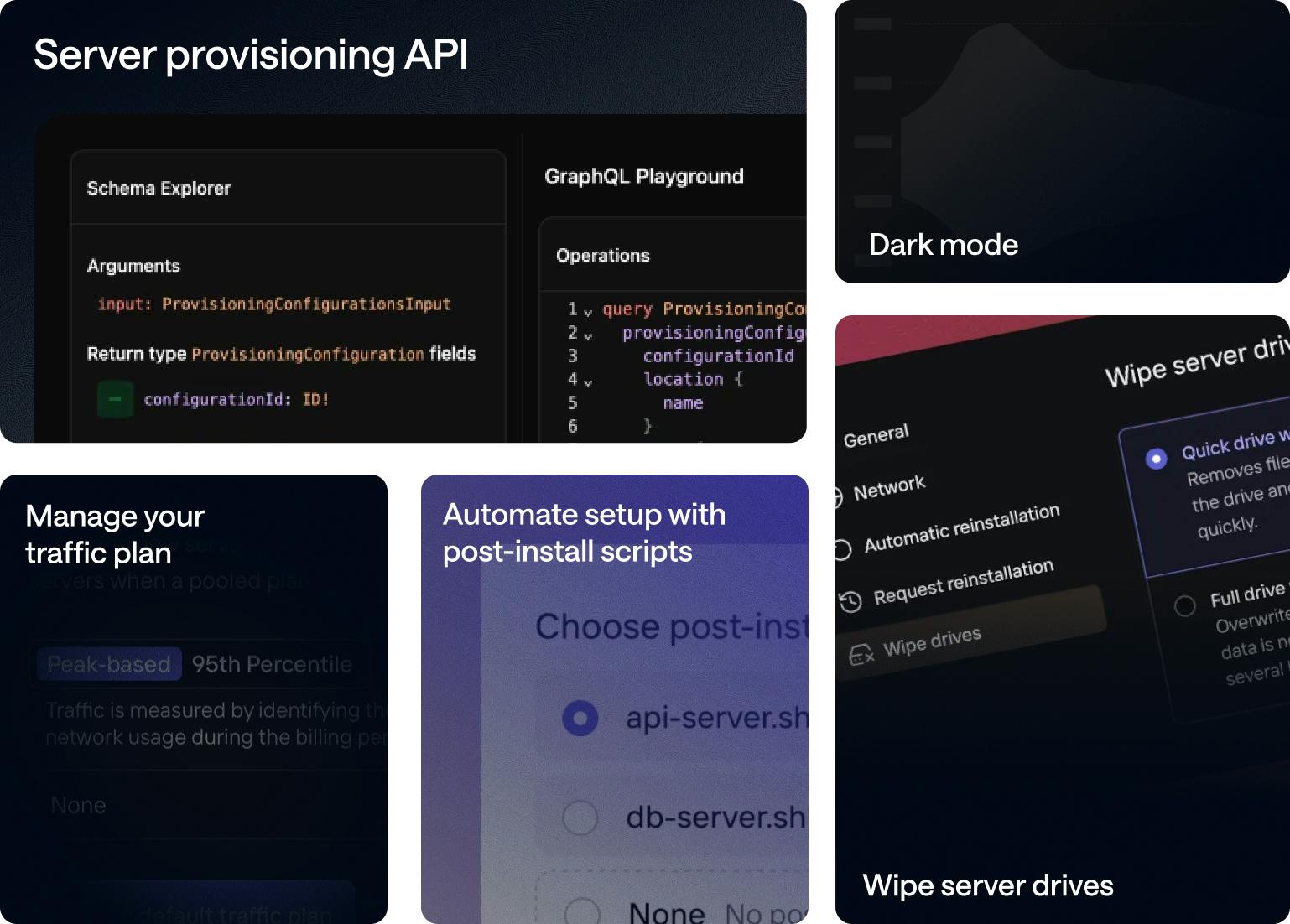The image size is (1290, 924).
Task: Click the ProvisioningConfiguration return type link
Action: point(307,354)
